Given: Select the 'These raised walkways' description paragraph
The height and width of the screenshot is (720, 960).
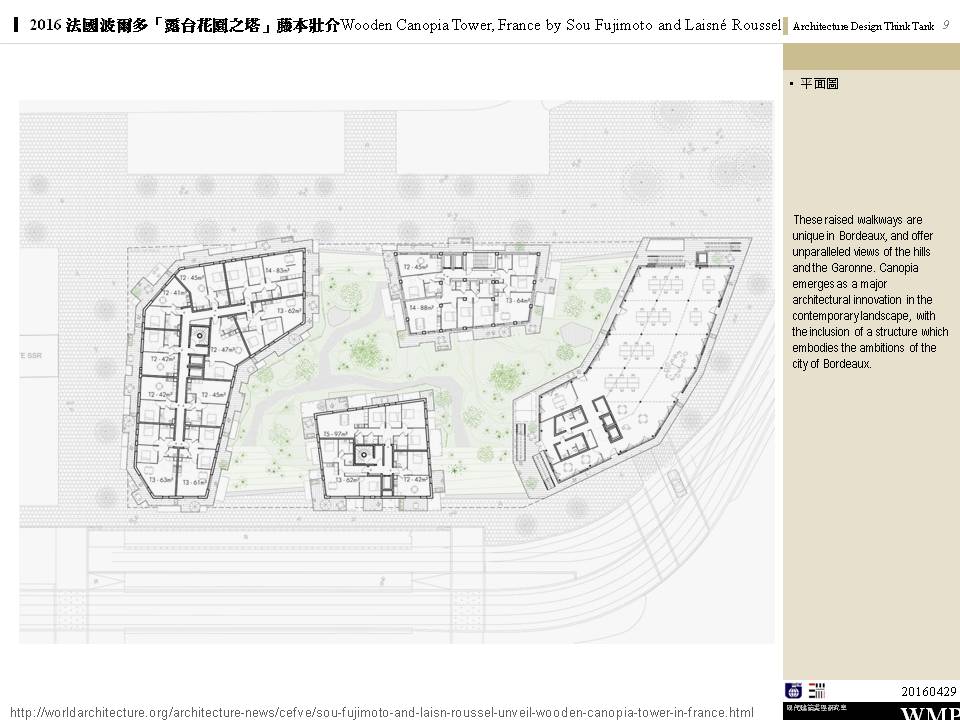Looking at the screenshot, I should [x=870, y=291].
